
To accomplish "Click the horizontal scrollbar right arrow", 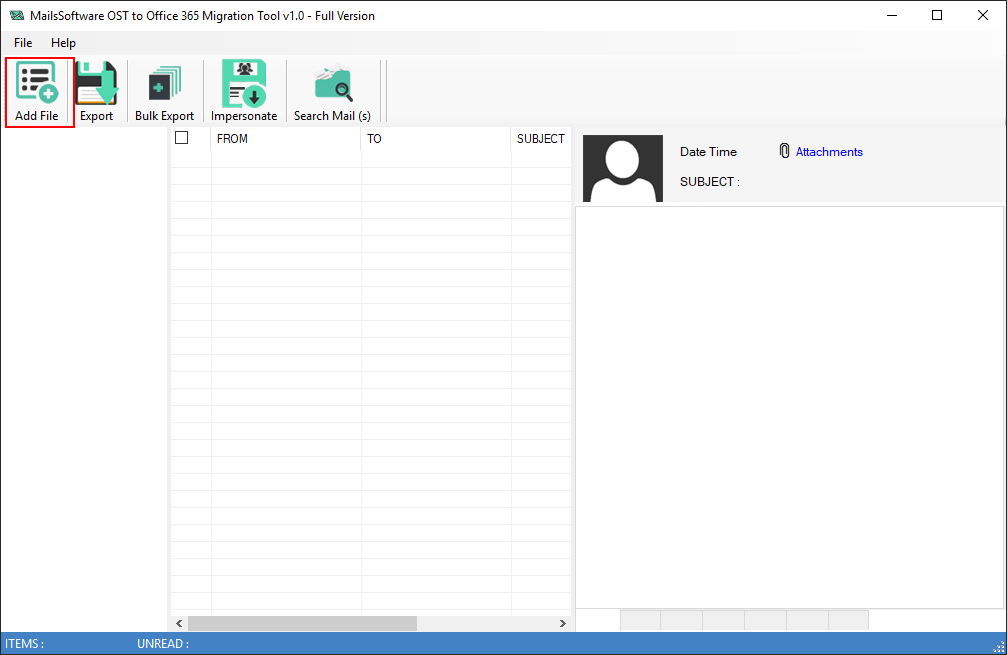I will tap(562, 623).
